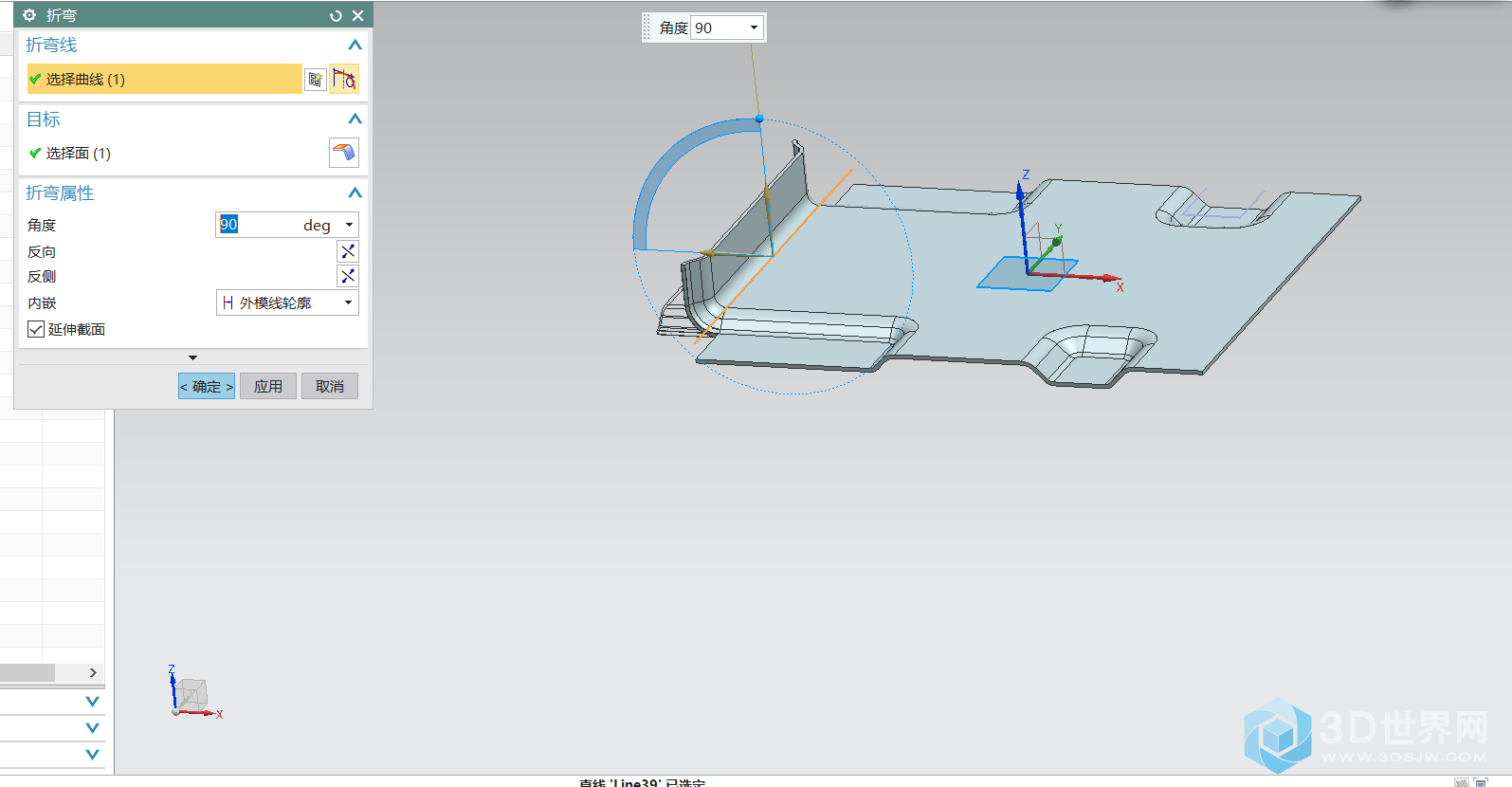The image size is (1512, 787).
Task: Open the 折弯 dialog gear settings icon
Action: (x=29, y=15)
